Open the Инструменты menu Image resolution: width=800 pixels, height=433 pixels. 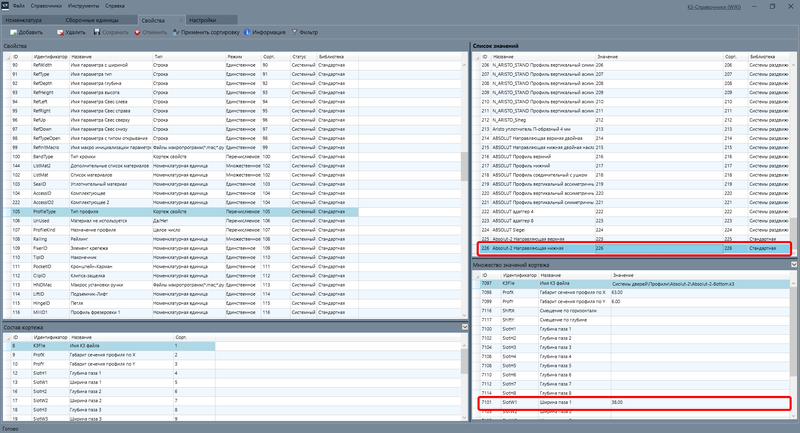pyautogui.click(x=83, y=6)
